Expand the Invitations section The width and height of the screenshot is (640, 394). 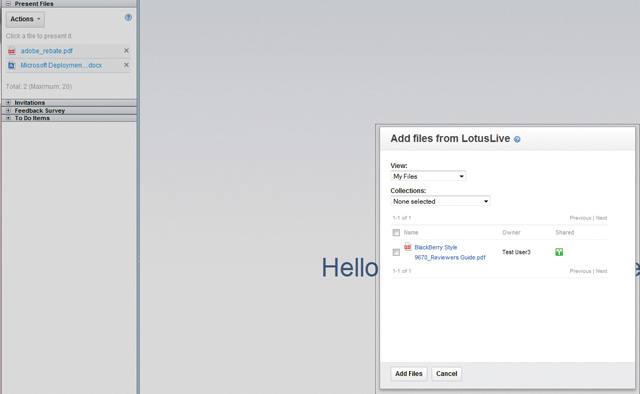[8, 102]
